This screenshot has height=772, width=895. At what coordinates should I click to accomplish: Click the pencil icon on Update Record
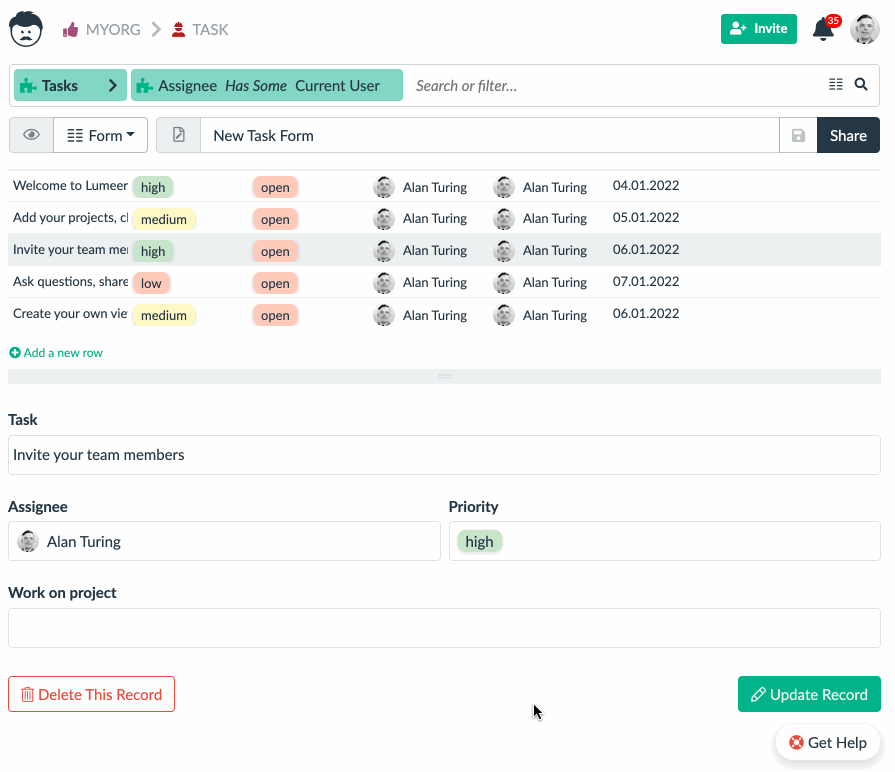pyautogui.click(x=758, y=694)
